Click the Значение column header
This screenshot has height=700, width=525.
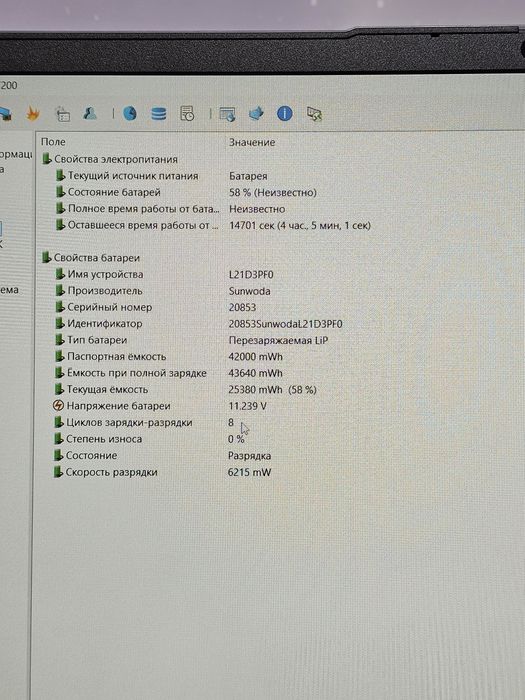pos(252,142)
